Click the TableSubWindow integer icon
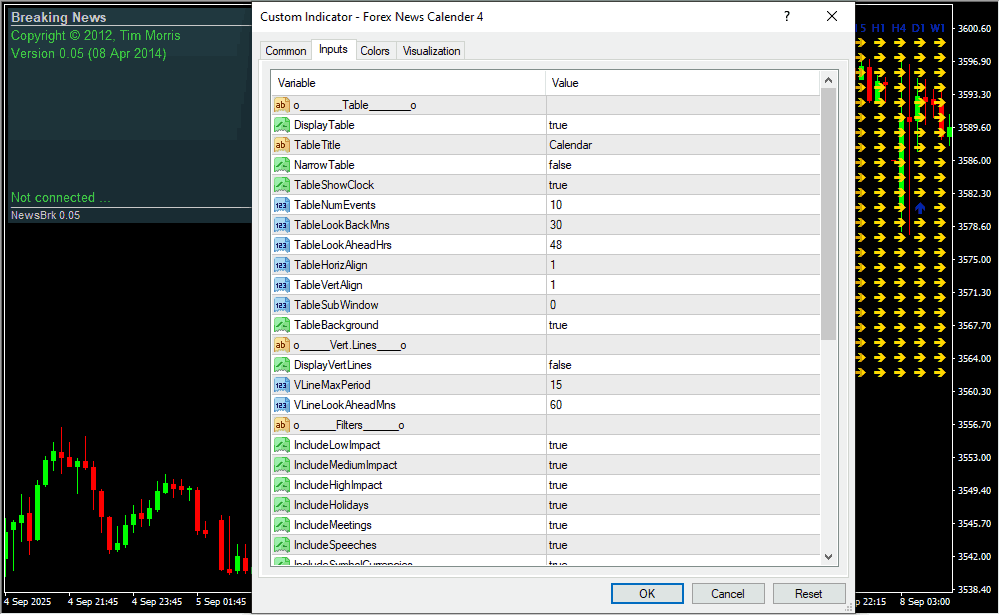 pyautogui.click(x=281, y=305)
